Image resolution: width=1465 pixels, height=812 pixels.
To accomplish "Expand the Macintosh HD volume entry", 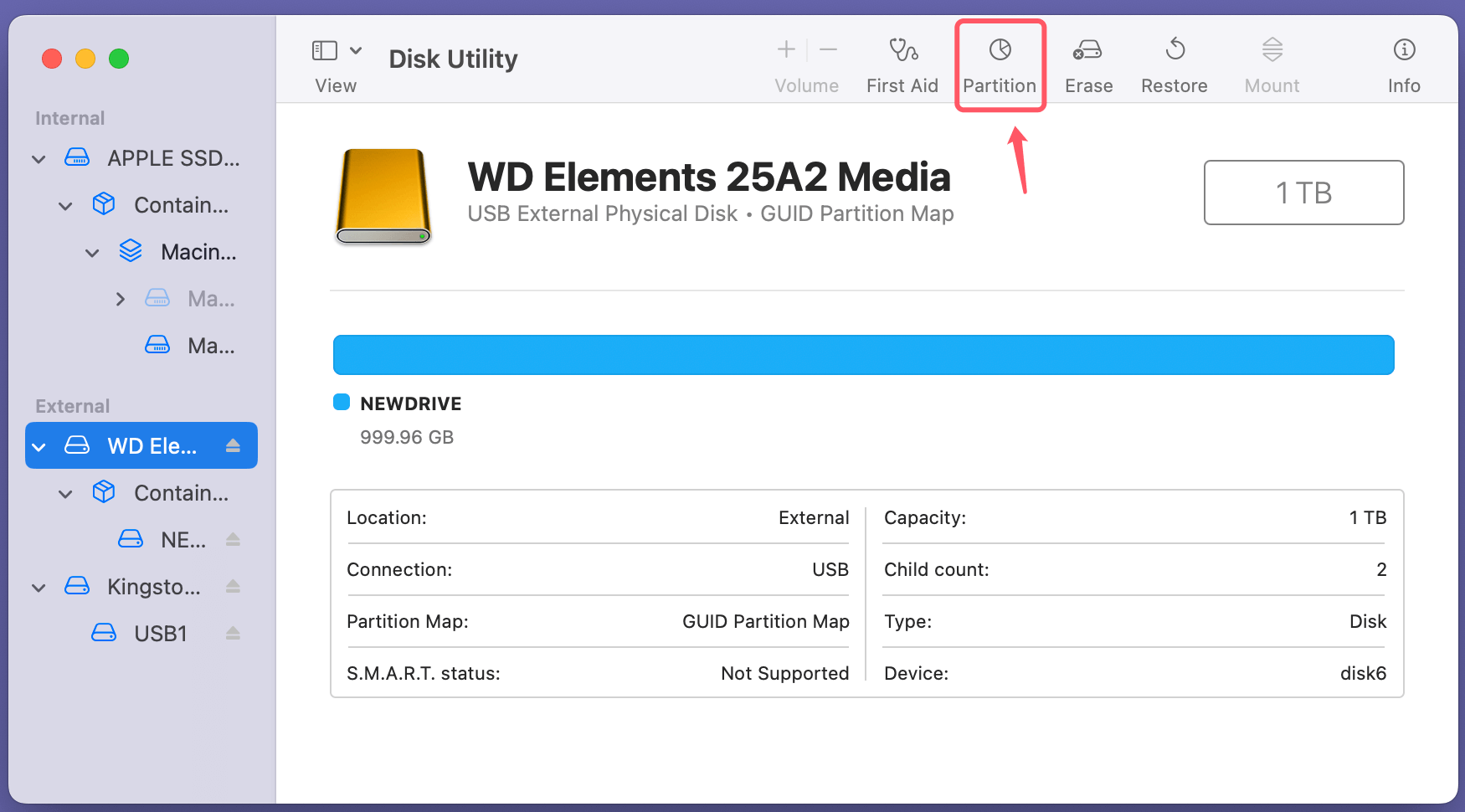I will [x=120, y=298].
